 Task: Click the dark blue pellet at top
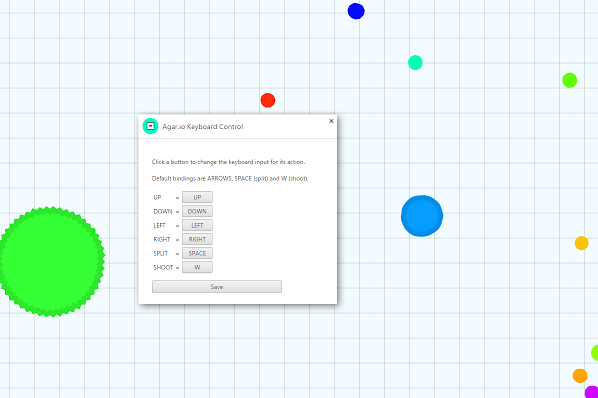[356, 11]
